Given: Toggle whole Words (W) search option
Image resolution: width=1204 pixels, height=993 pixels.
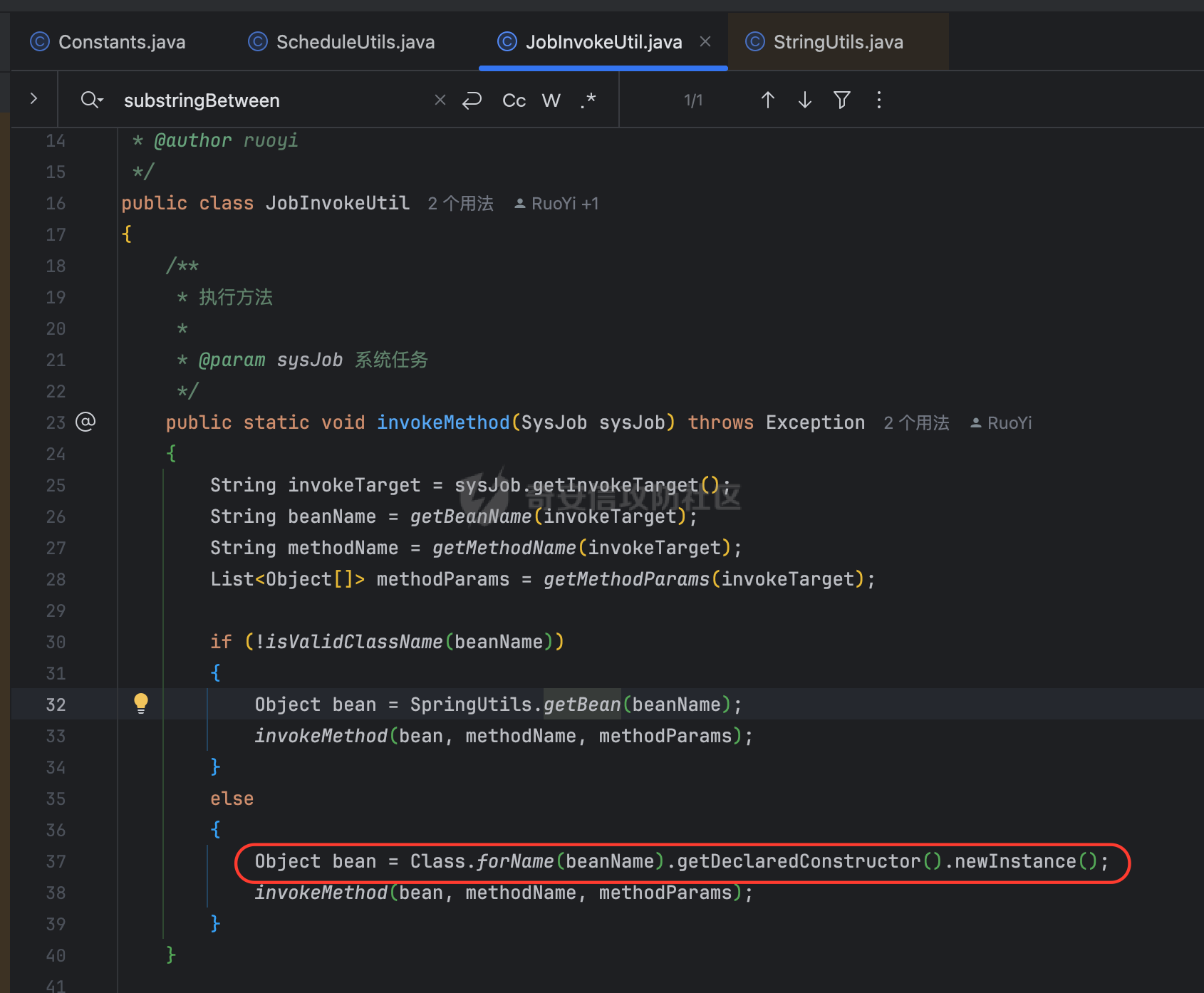Looking at the screenshot, I should point(551,100).
